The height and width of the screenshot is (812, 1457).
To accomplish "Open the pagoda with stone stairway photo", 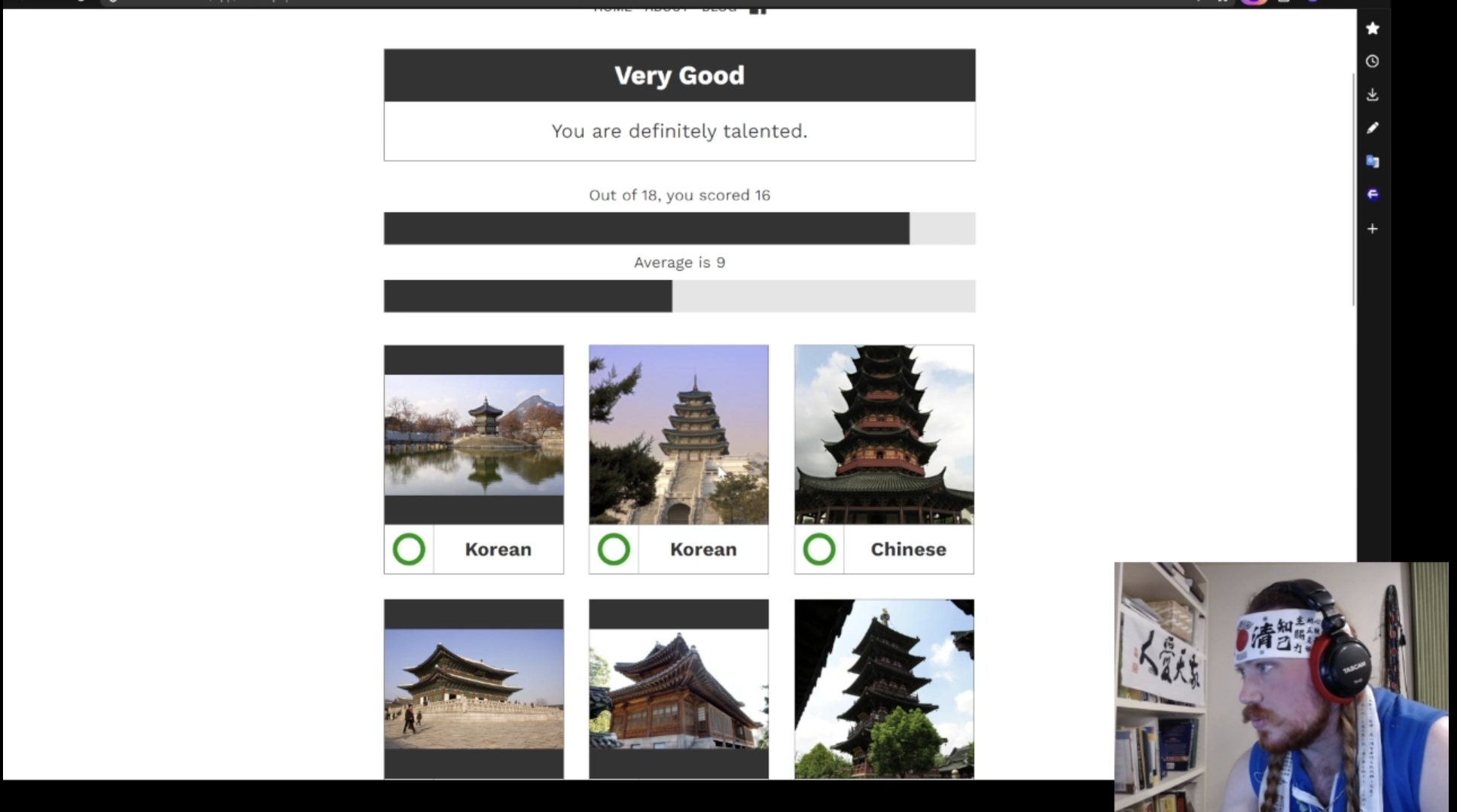I will pos(678,435).
